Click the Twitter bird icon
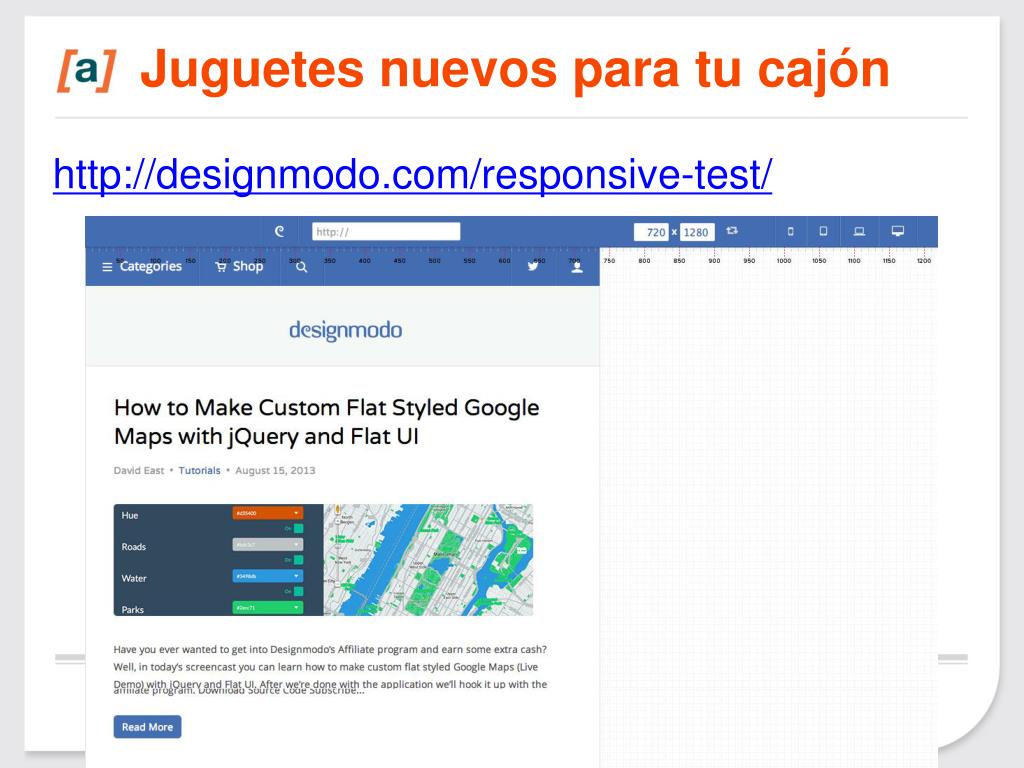 pos(534,266)
